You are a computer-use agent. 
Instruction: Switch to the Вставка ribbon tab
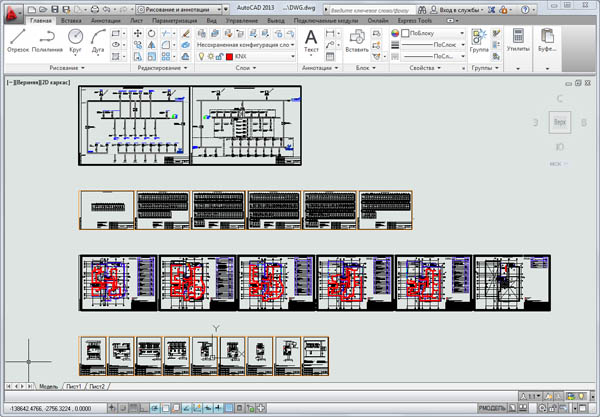[71, 19]
